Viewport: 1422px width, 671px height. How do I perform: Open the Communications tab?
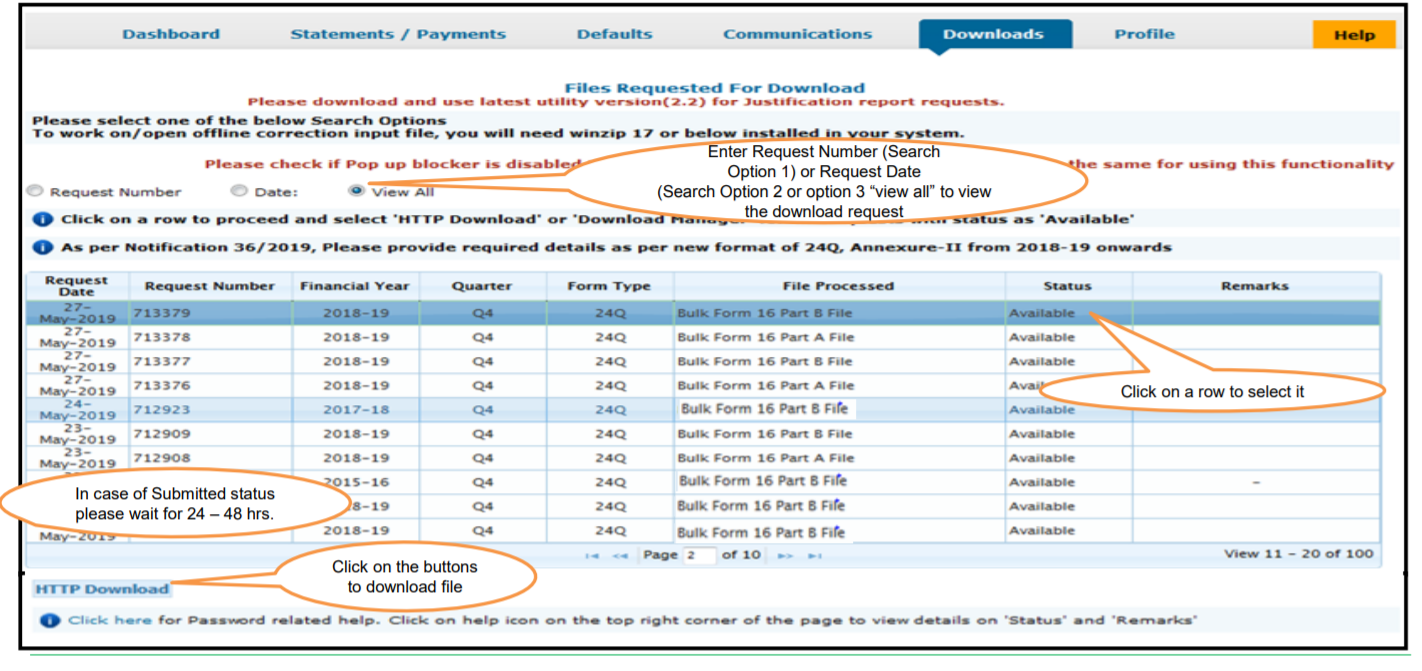pos(797,33)
